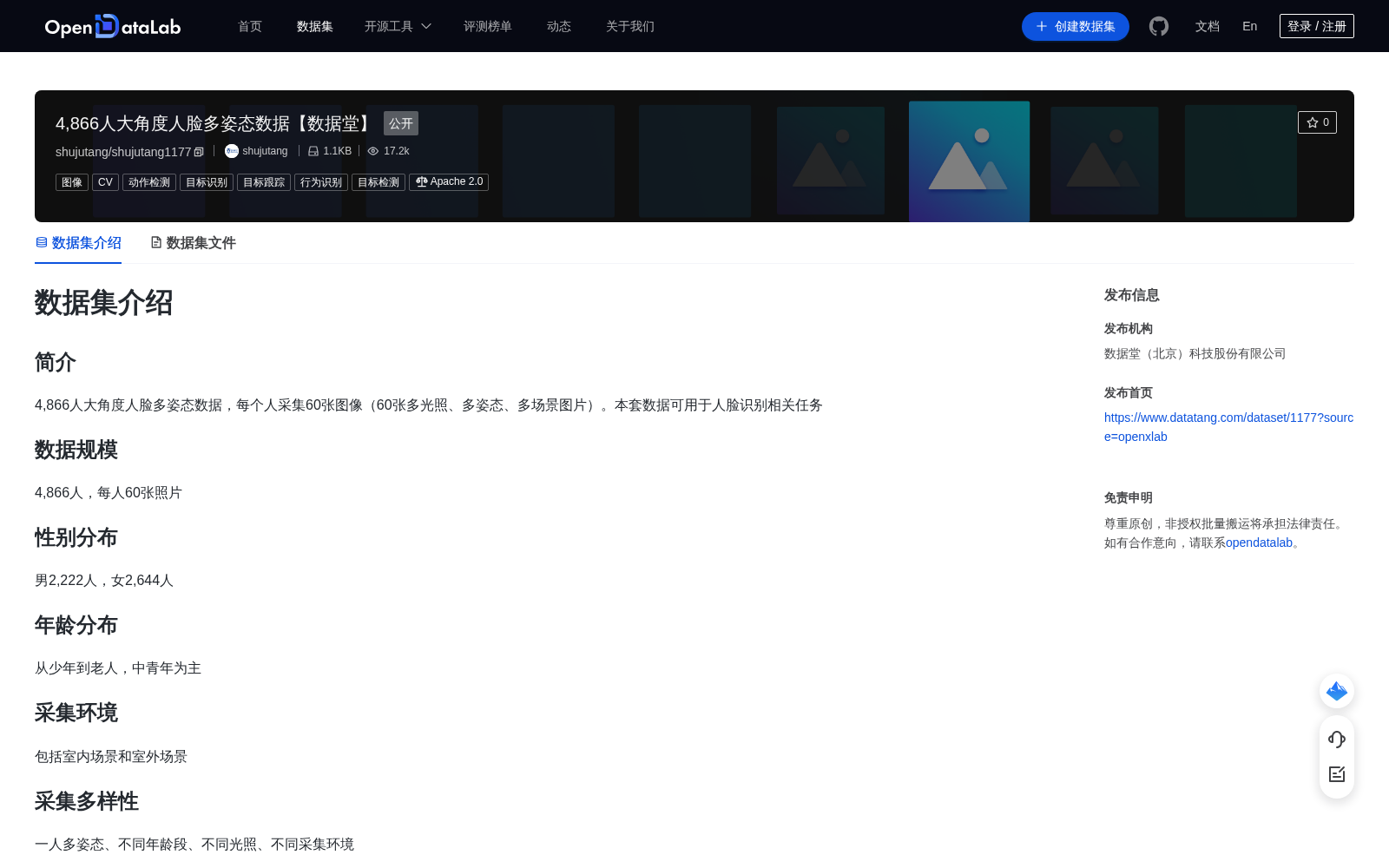Star this dataset
Viewport: 1389px width, 868px height.
[1317, 122]
